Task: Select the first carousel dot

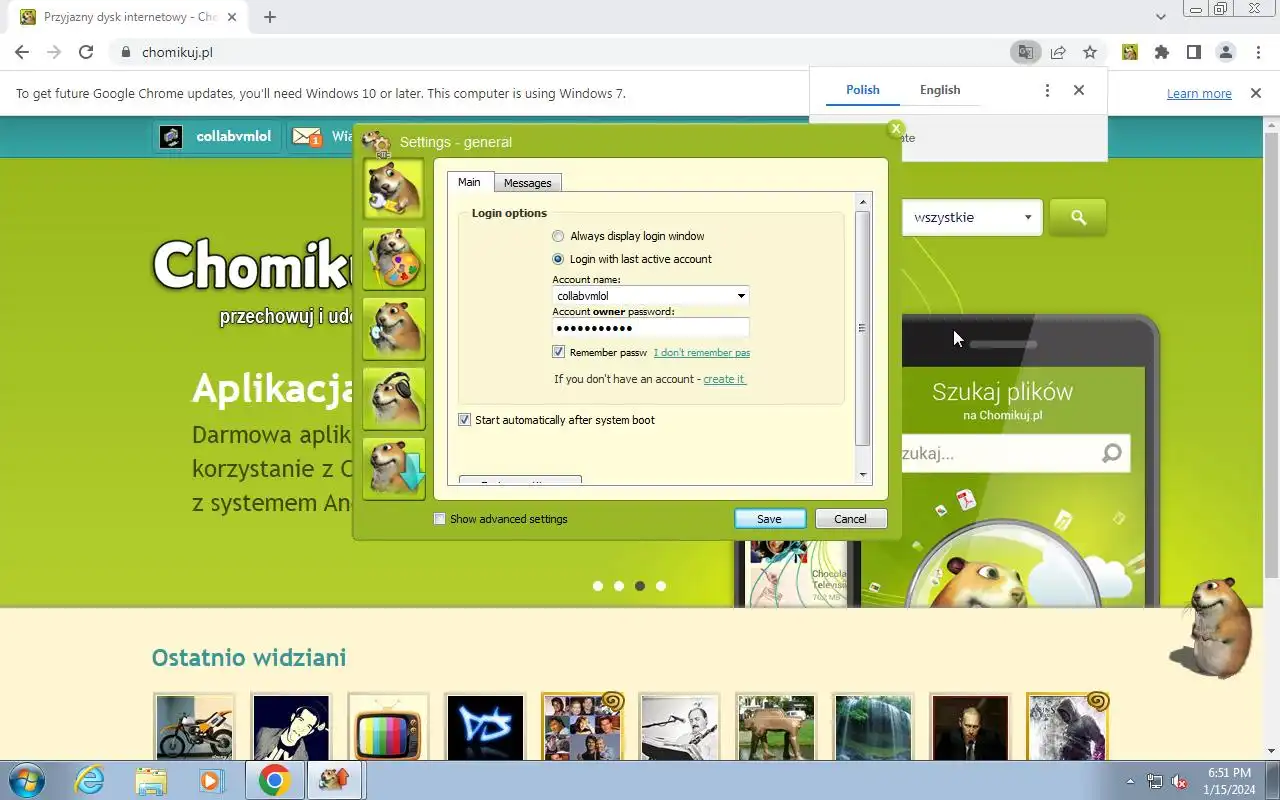Action: 598,586
